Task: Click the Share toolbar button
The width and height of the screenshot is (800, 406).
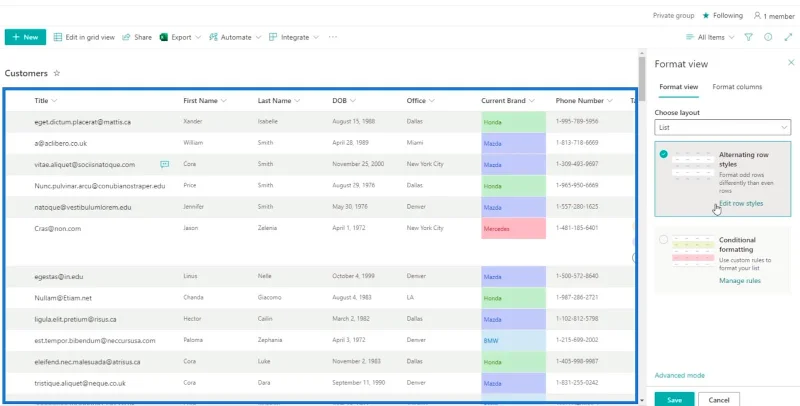Action: pyautogui.click(x=137, y=37)
